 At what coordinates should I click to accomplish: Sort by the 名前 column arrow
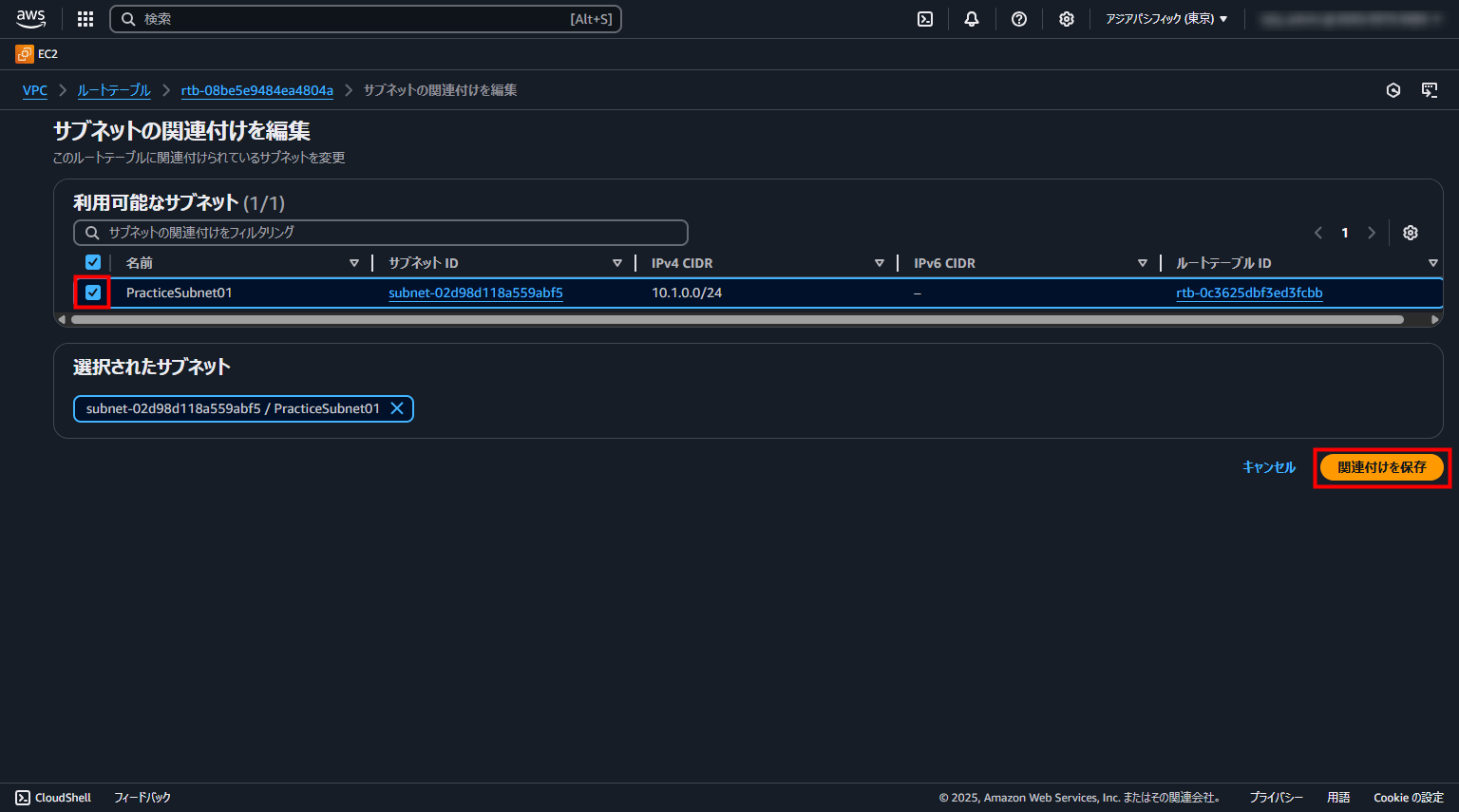(353, 263)
